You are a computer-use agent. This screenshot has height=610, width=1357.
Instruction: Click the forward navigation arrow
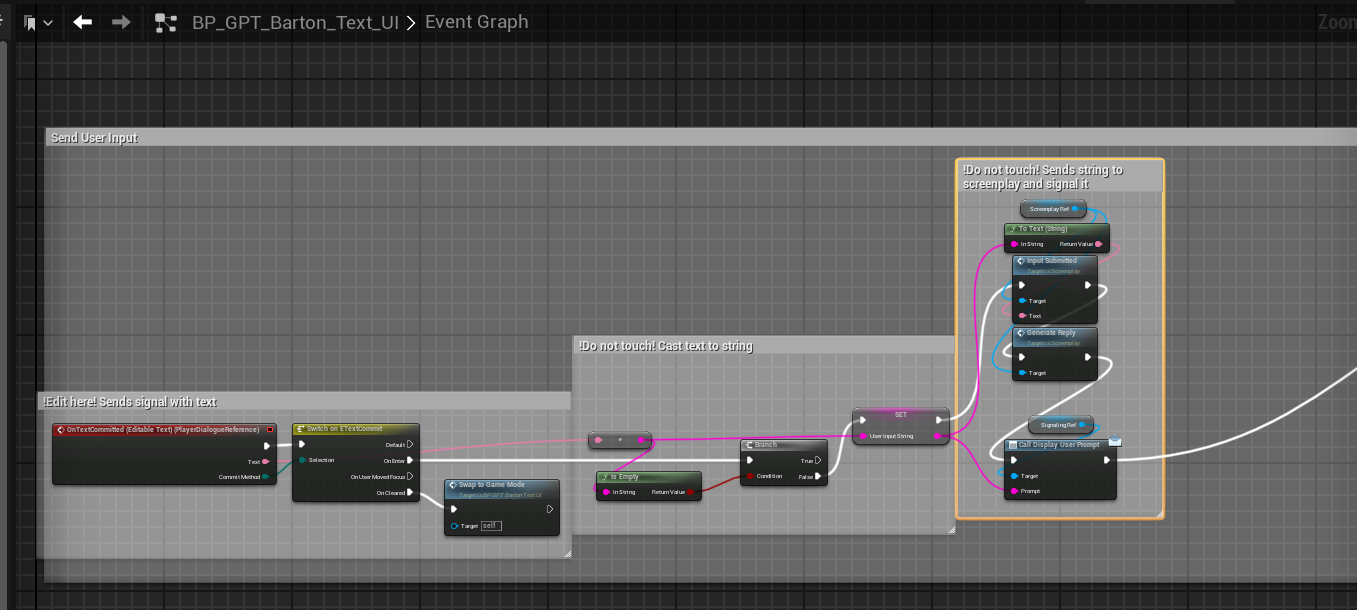pos(121,22)
